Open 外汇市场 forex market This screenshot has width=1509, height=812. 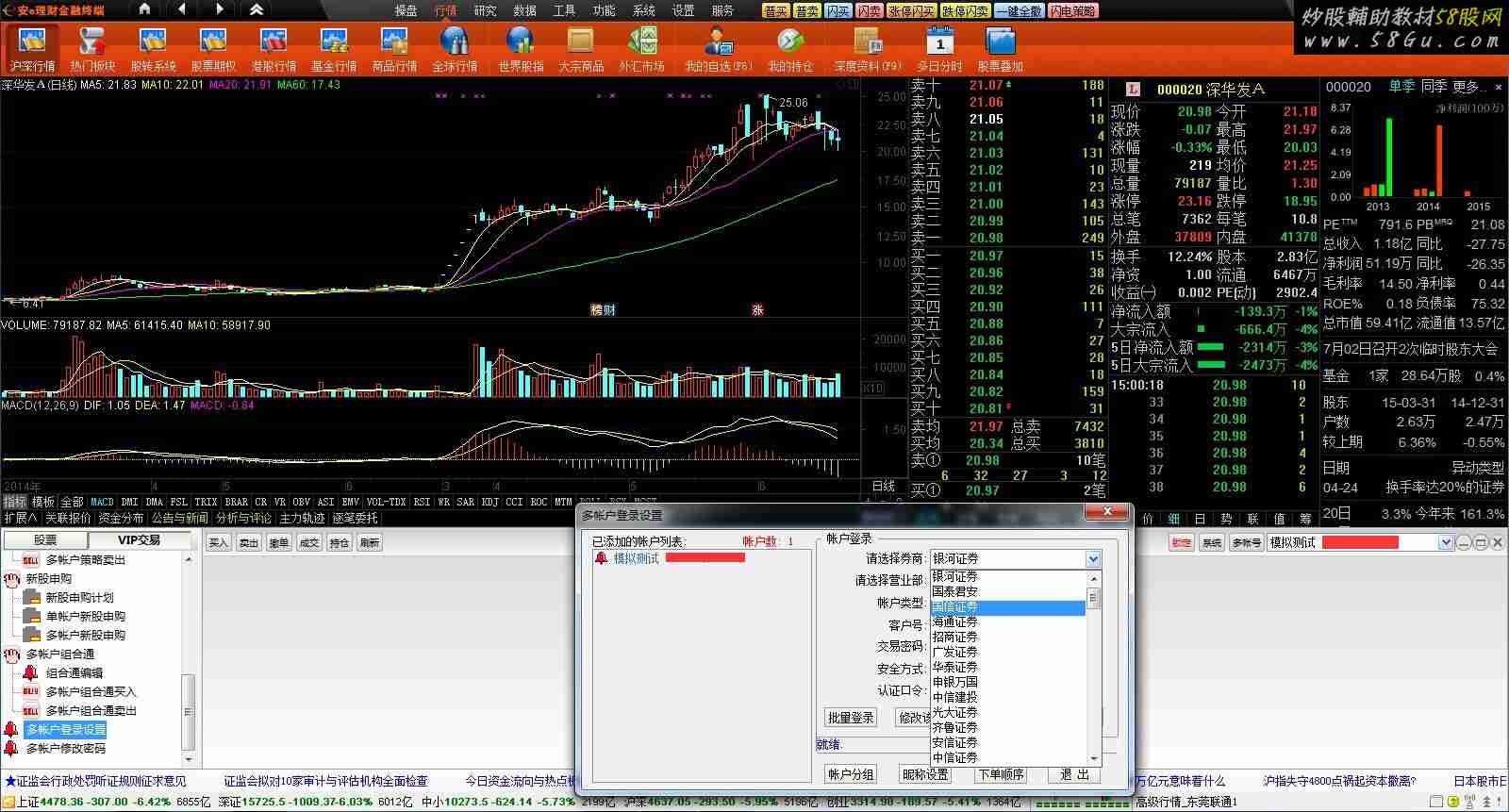tap(641, 49)
